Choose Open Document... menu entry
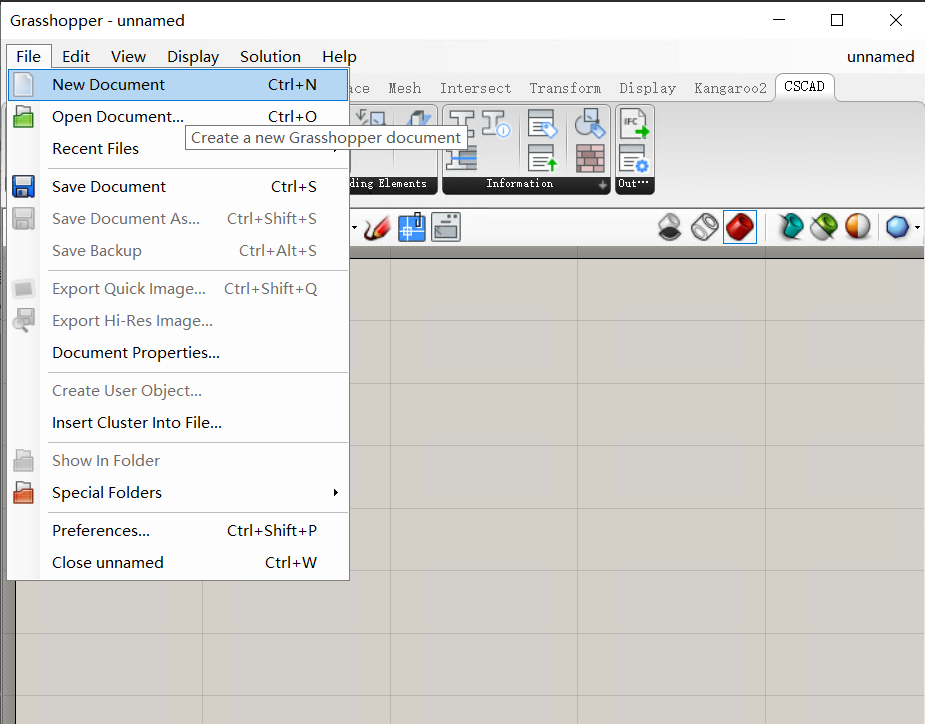The width and height of the screenshot is (925, 724). click(178, 116)
